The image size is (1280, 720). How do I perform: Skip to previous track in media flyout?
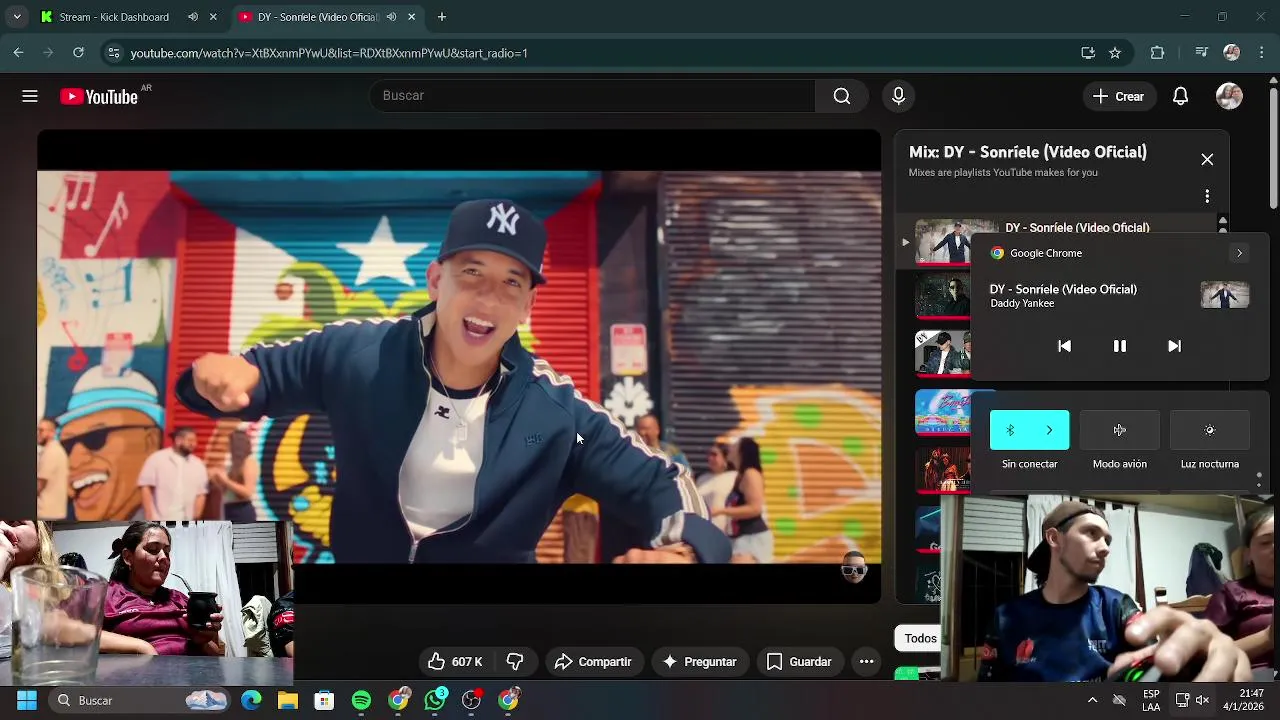coord(1064,346)
